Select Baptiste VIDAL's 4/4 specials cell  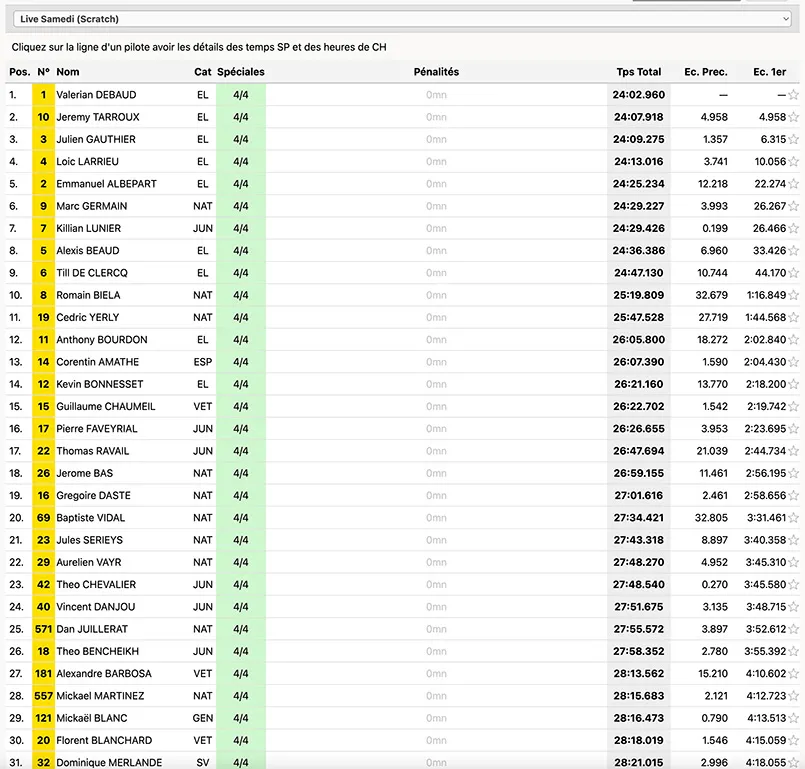pos(241,517)
